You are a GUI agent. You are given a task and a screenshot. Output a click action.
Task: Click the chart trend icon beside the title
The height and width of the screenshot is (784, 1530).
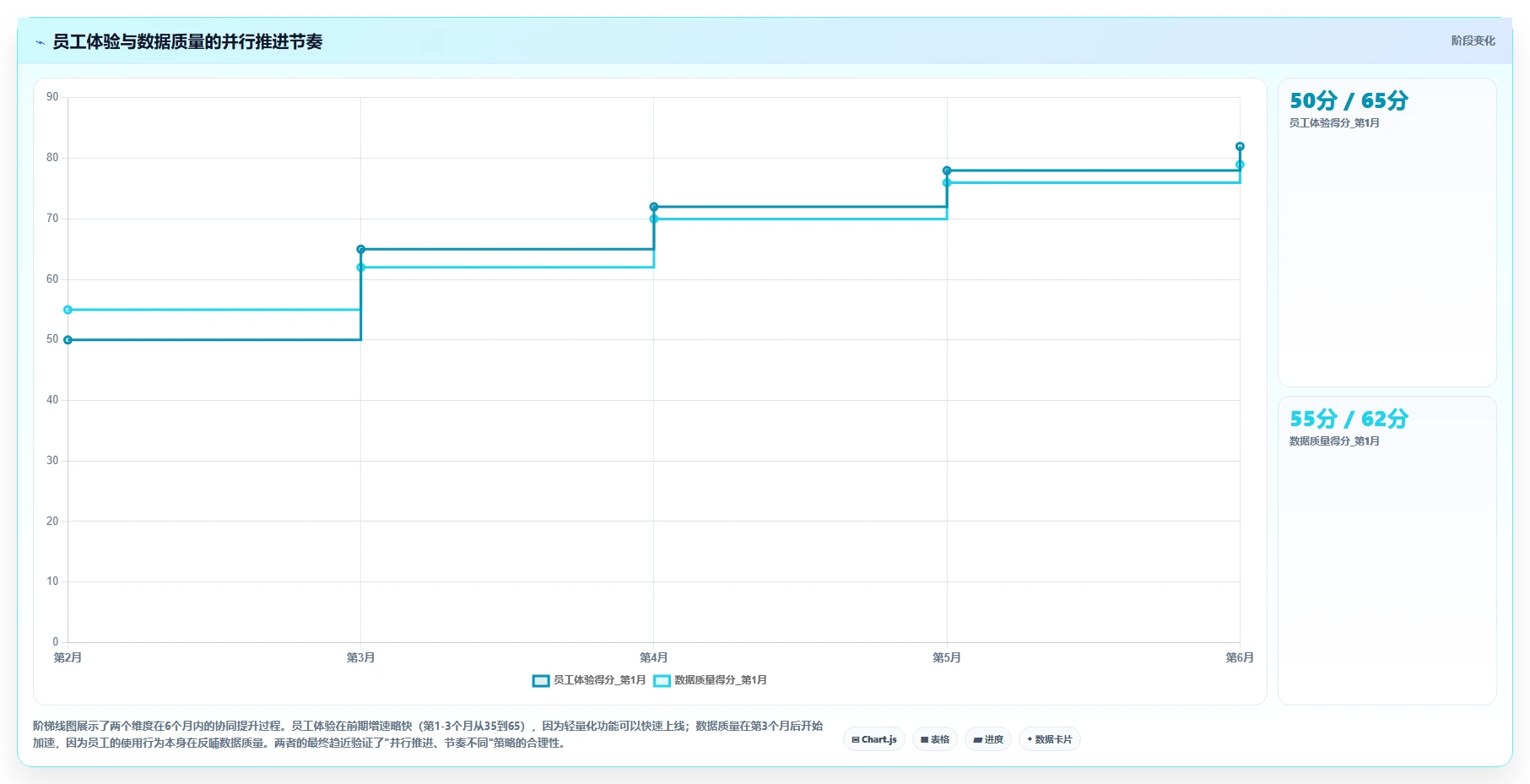click(x=40, y=42)
